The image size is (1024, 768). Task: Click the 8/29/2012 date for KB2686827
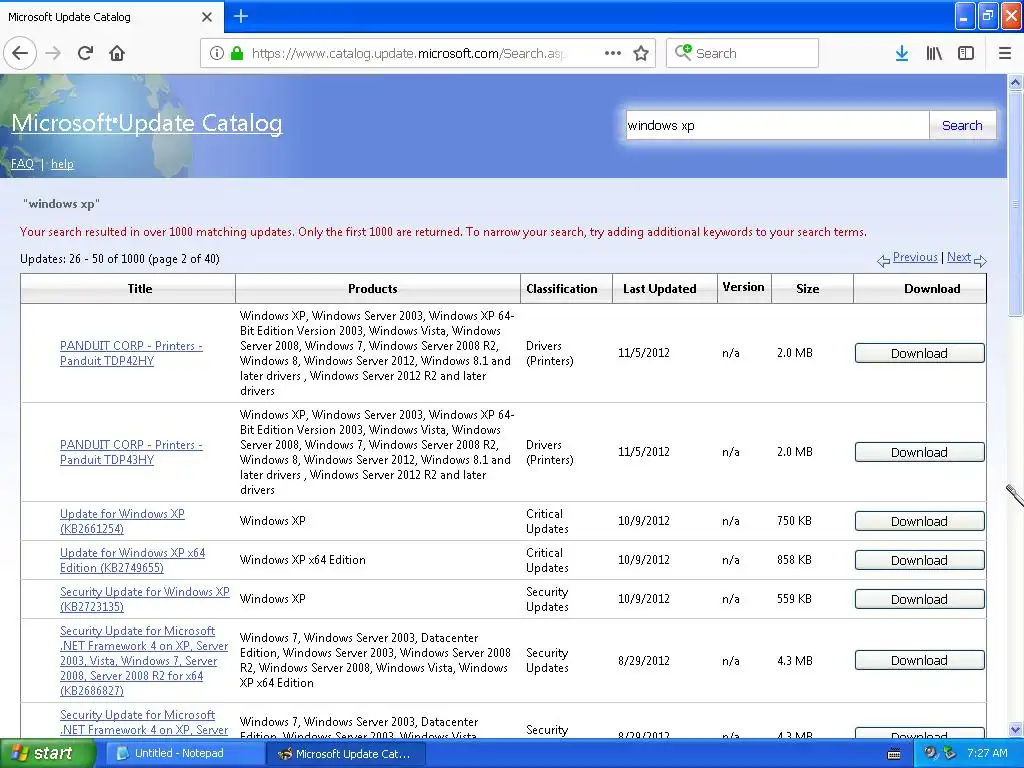click(644, 660)
